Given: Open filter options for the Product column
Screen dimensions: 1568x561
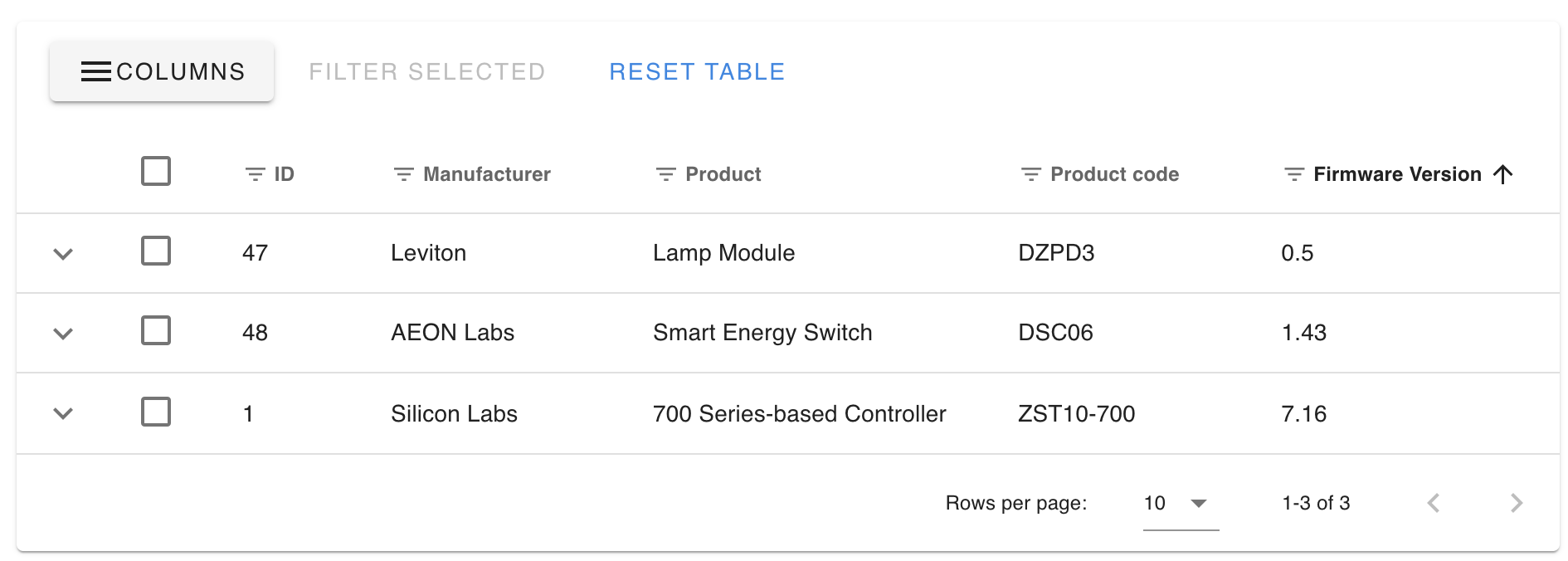Looking at the screenshot, I should (x=665, y=174).
